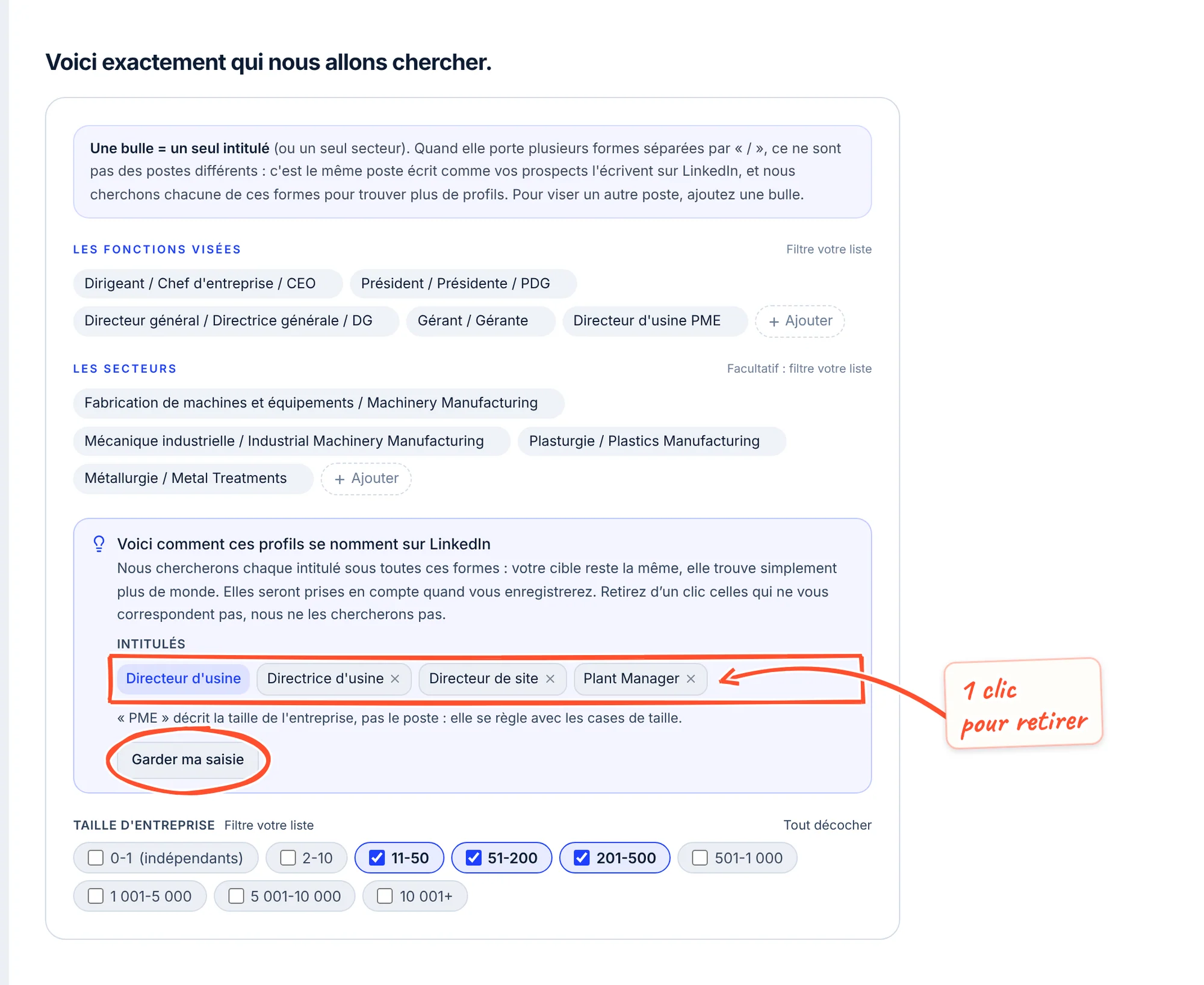Click the Plant Manager chip label
The image size is (1204, 985).
tap(631, 679)
